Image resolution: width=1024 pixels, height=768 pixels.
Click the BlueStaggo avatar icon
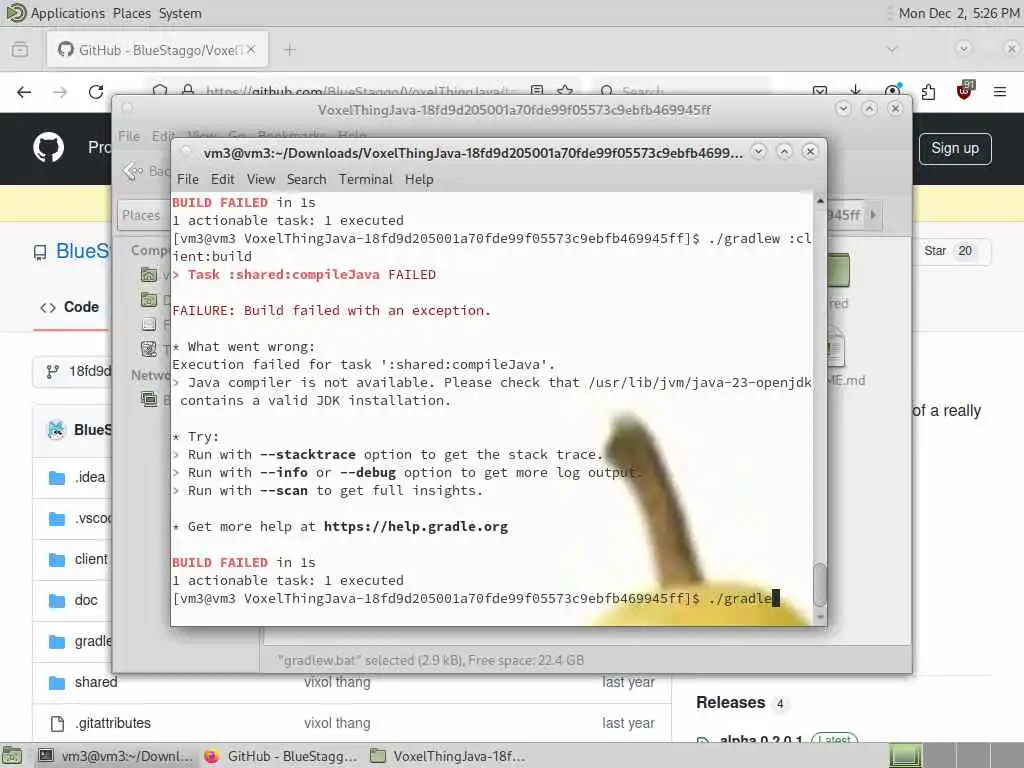tap(56, 430)
